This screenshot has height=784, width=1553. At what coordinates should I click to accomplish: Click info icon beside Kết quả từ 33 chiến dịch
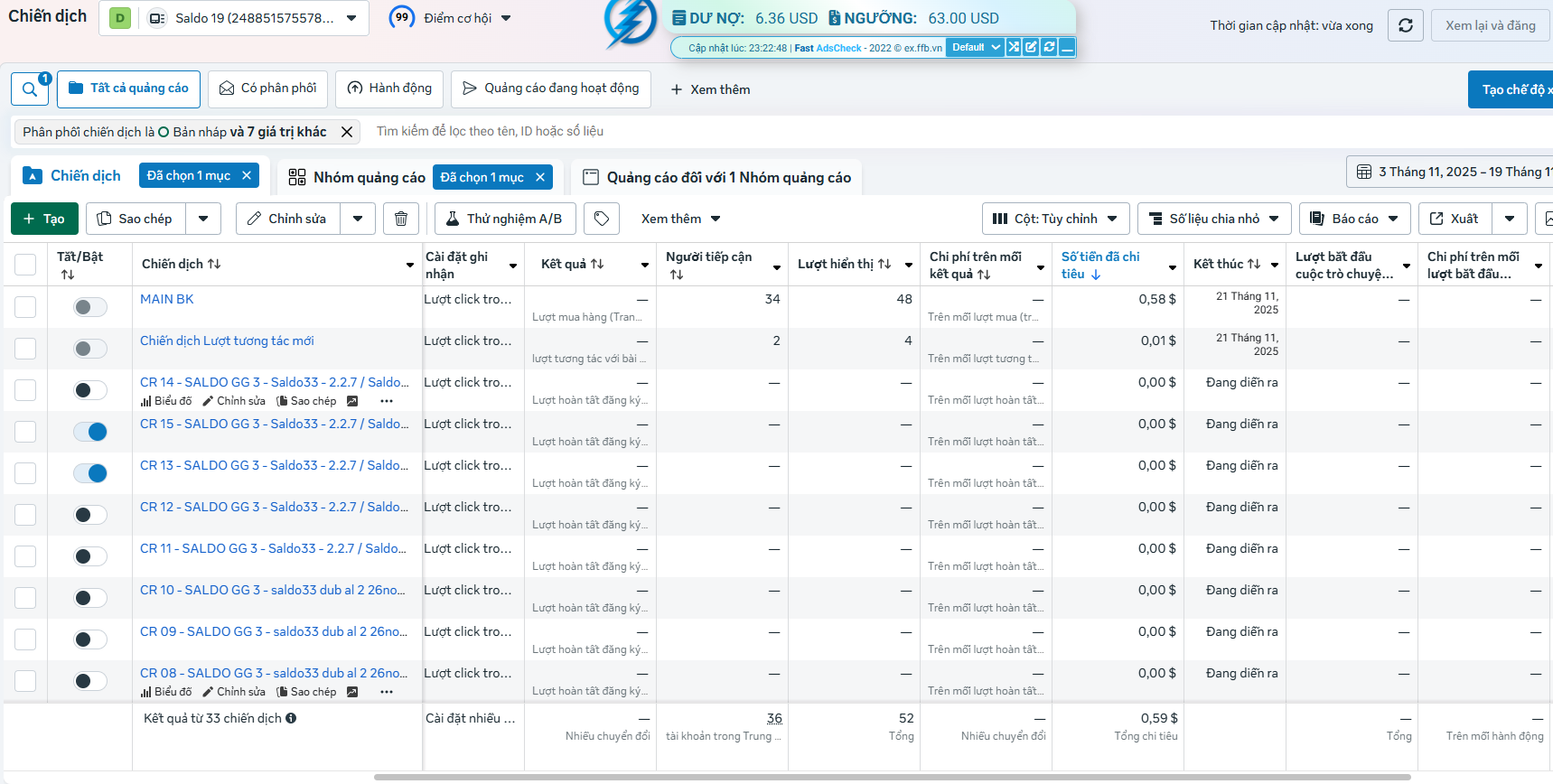(x=291, y=718)
